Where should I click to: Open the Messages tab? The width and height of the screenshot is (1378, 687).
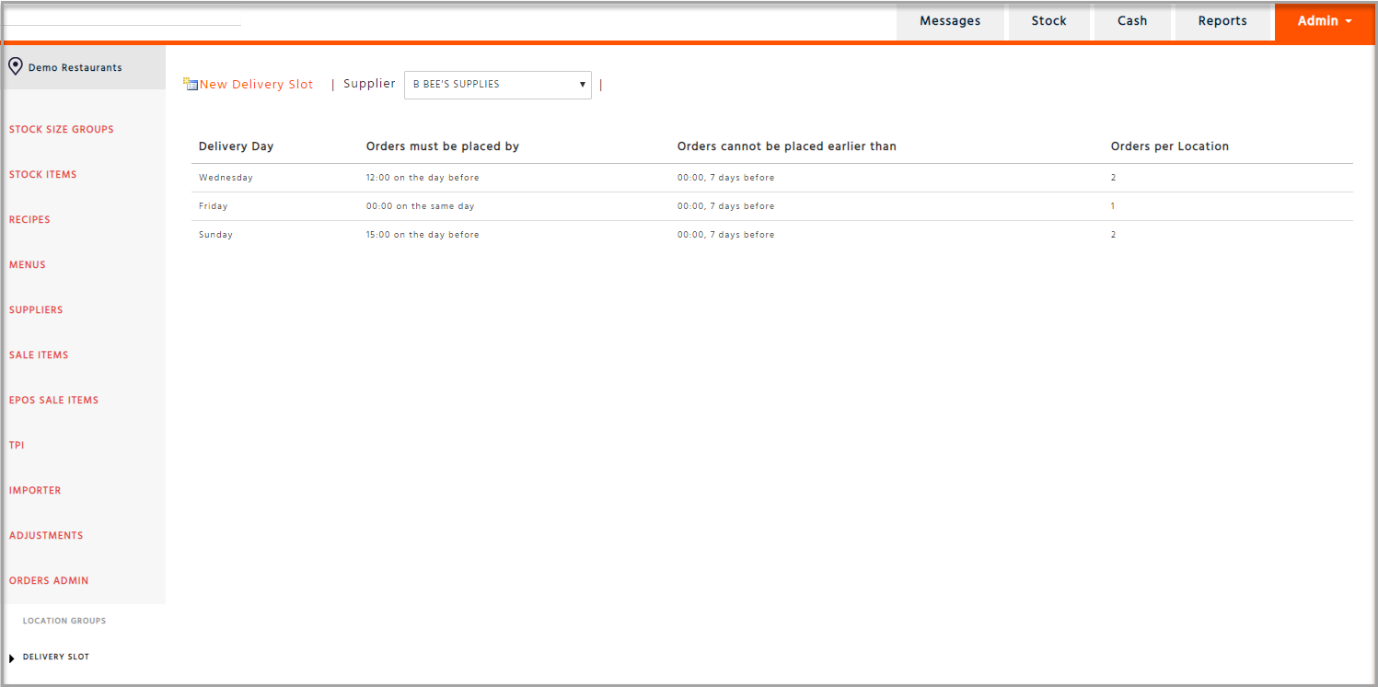[x=950, y=21]
